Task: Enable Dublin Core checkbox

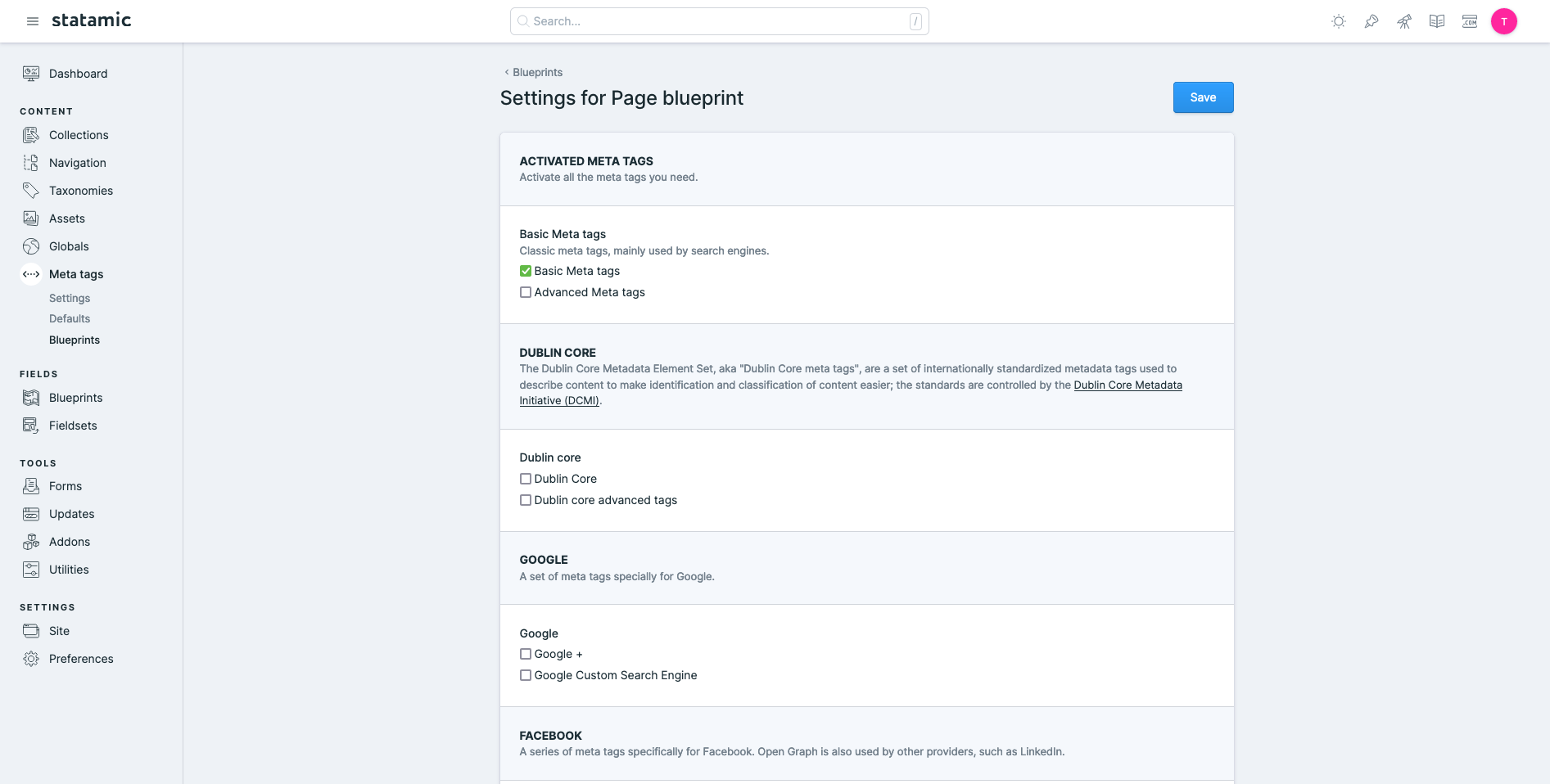Action: point(526,479)
